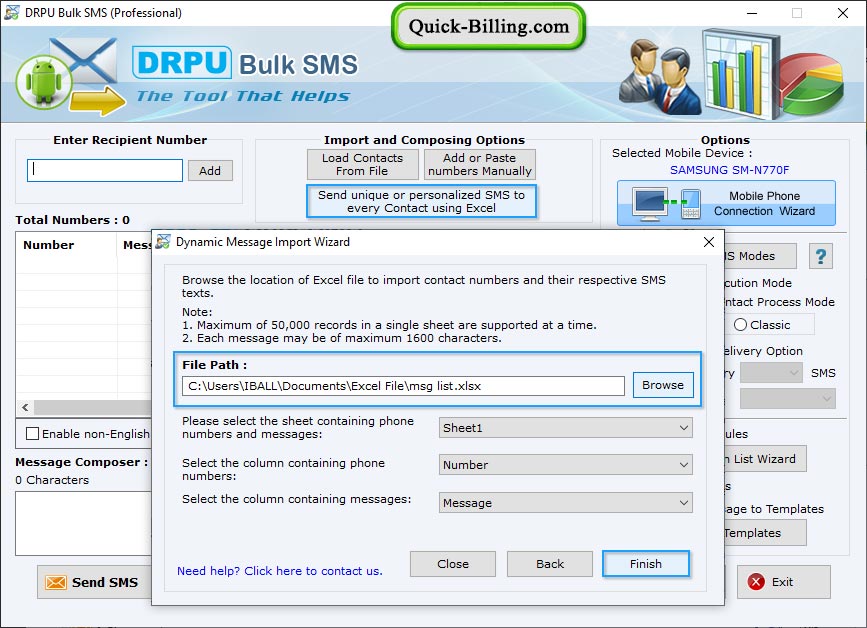
Task: Click the List Wizard button
Action: pyautogui.click(x=765, y=459)
